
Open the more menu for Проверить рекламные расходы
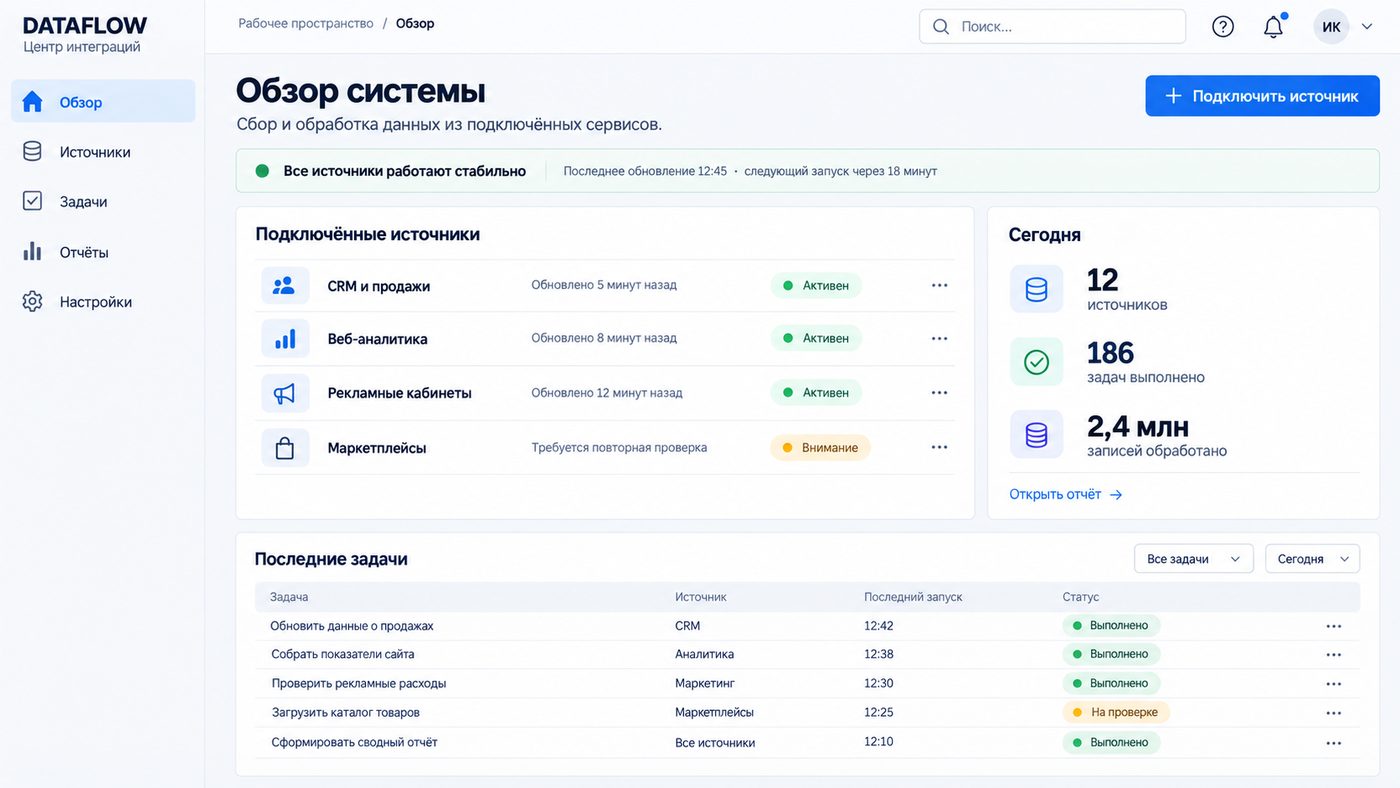[x=1333, y=684]
